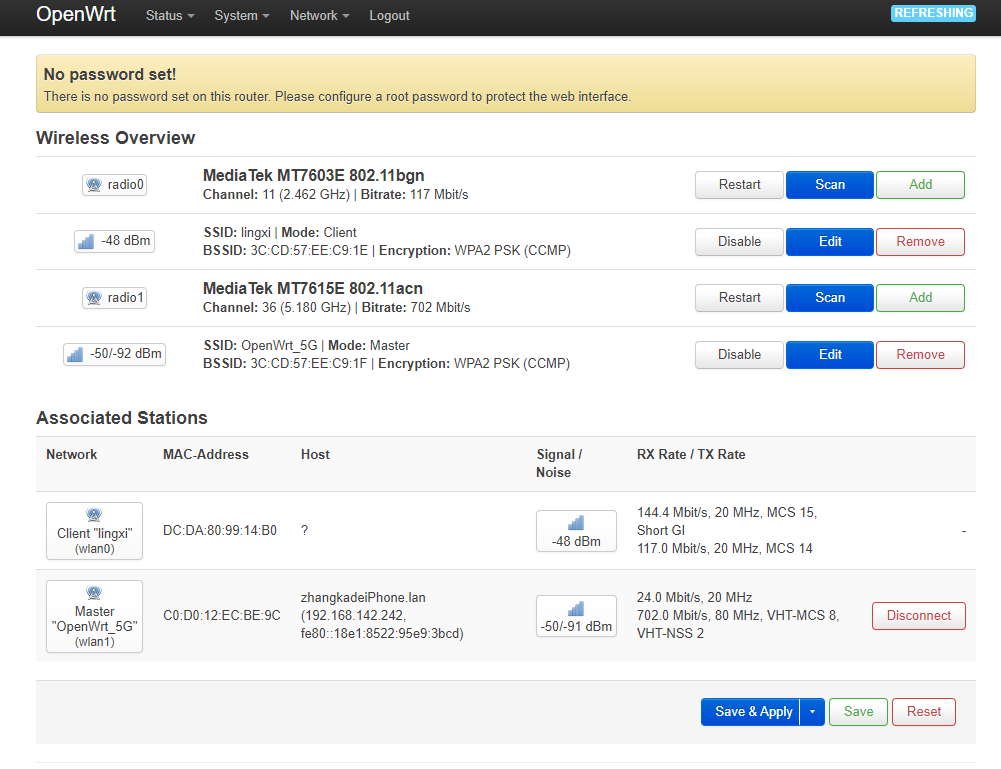Disable the OpenWrt_5G master network

coord(739,354)
